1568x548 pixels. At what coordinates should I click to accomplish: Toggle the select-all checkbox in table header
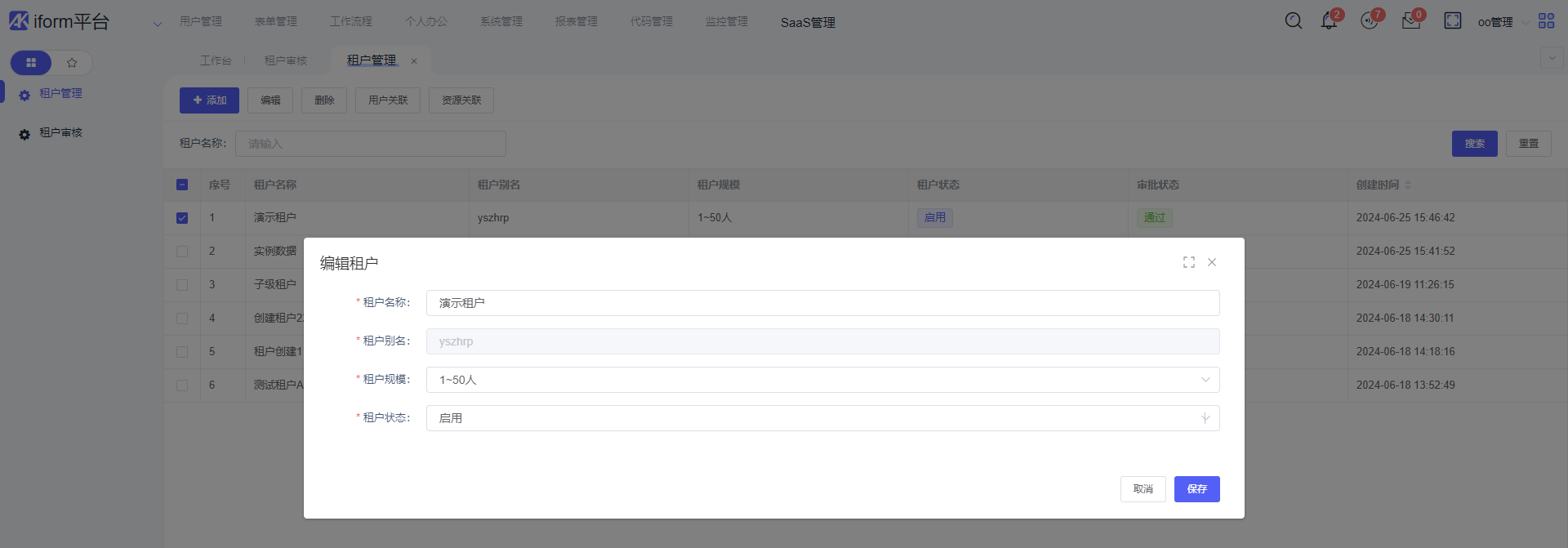pos(182,185)
